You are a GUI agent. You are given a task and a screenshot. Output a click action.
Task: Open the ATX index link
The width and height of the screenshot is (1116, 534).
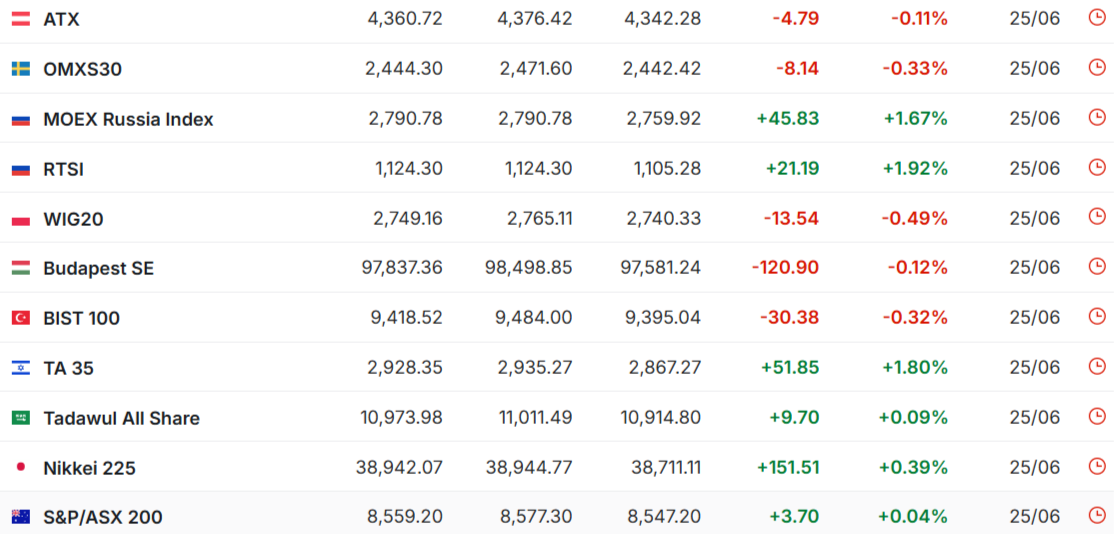(61, 19)
